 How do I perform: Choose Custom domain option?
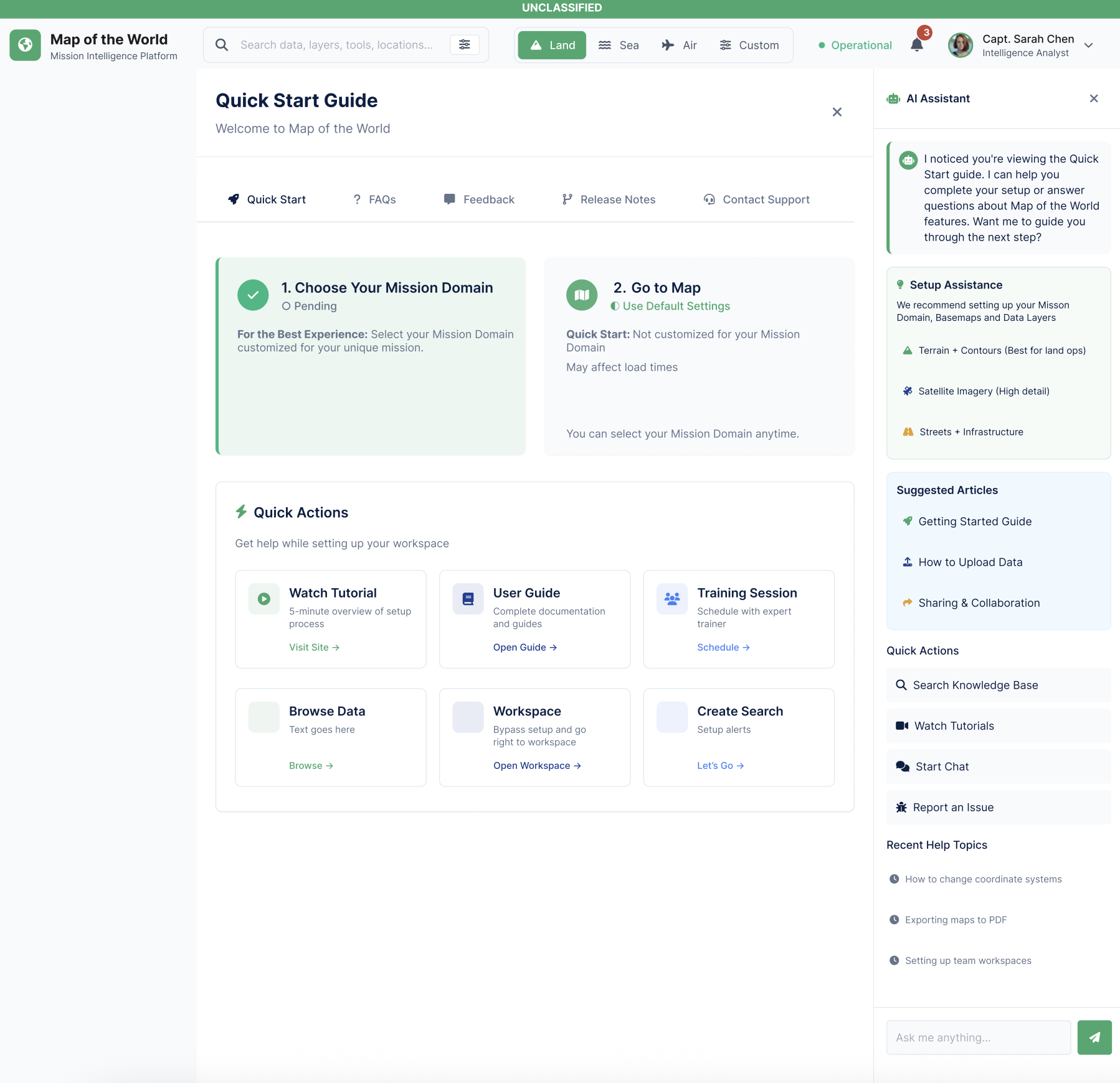[749, 45]
